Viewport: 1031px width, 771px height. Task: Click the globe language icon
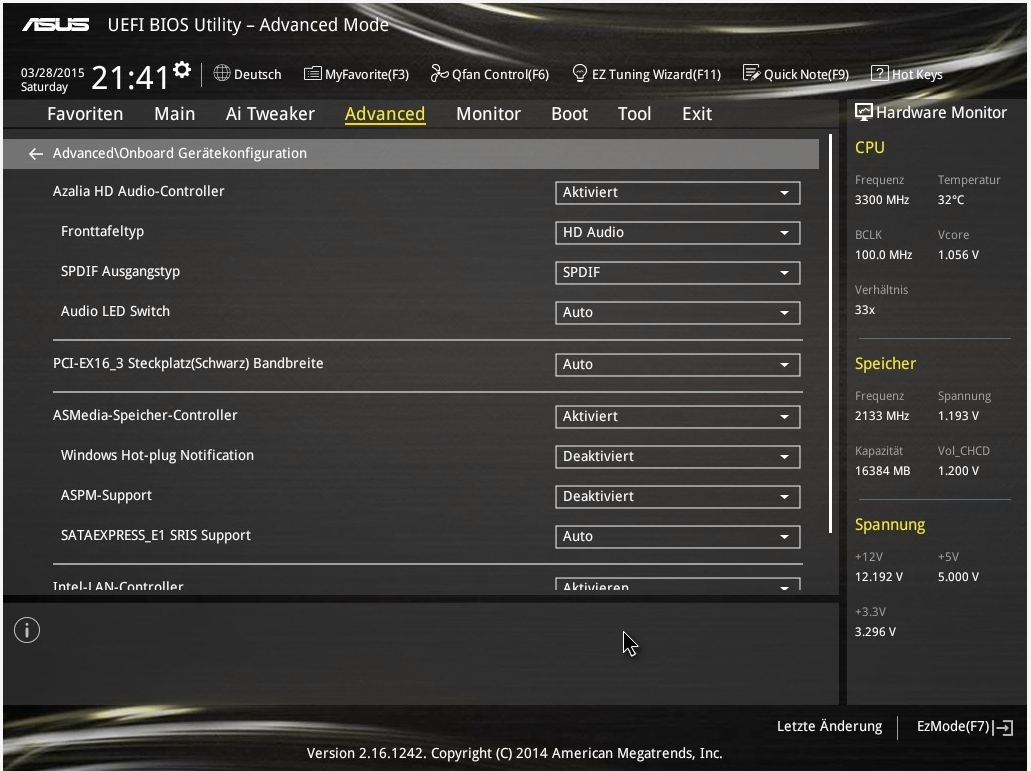[222, 73]
